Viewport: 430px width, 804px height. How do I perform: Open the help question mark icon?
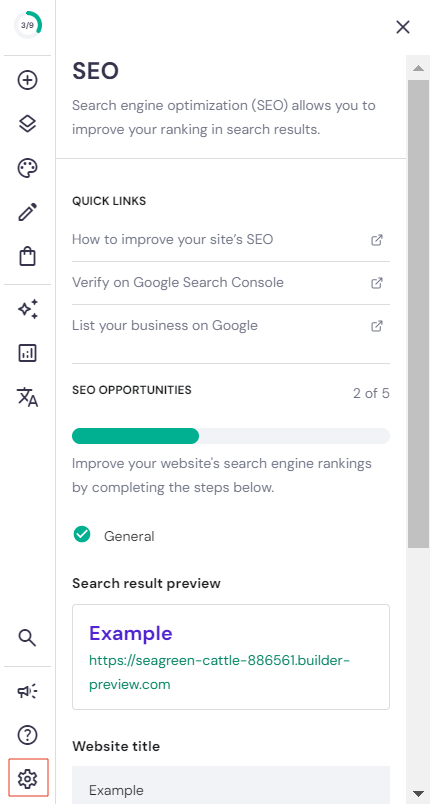tap(28, 735)
